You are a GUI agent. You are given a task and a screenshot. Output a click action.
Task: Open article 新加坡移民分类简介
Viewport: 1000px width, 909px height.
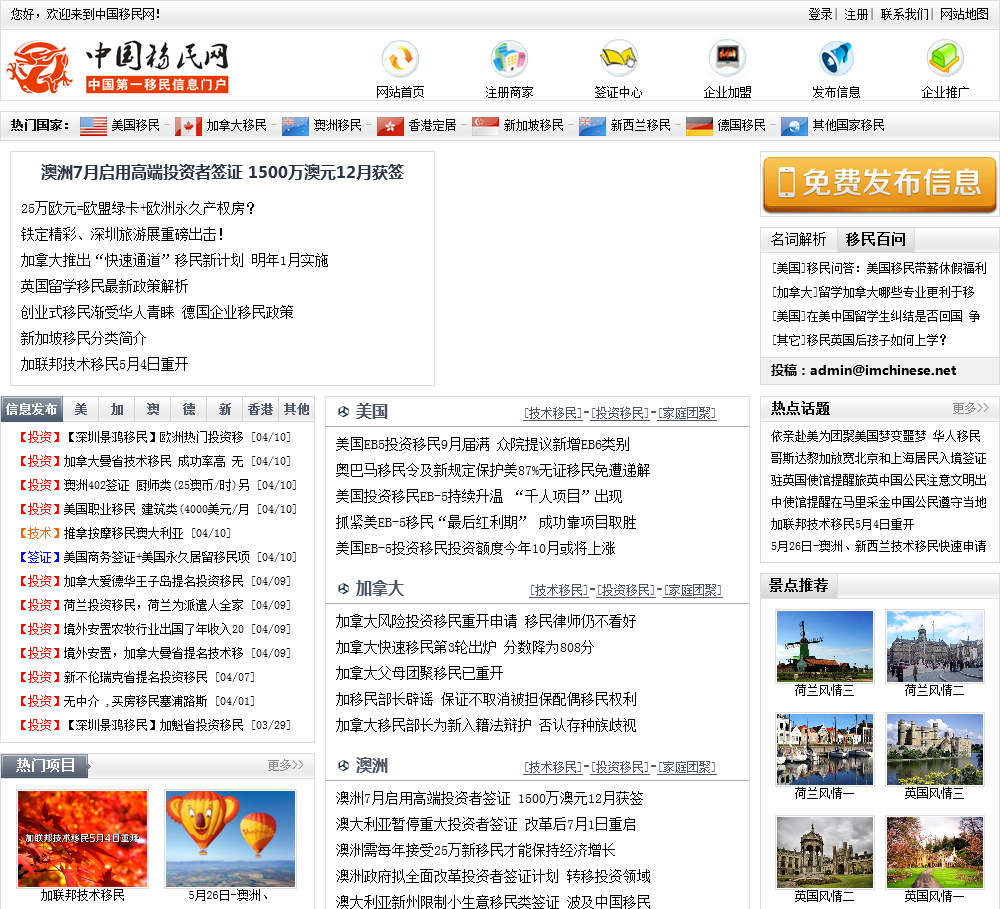tap(84, 338)
